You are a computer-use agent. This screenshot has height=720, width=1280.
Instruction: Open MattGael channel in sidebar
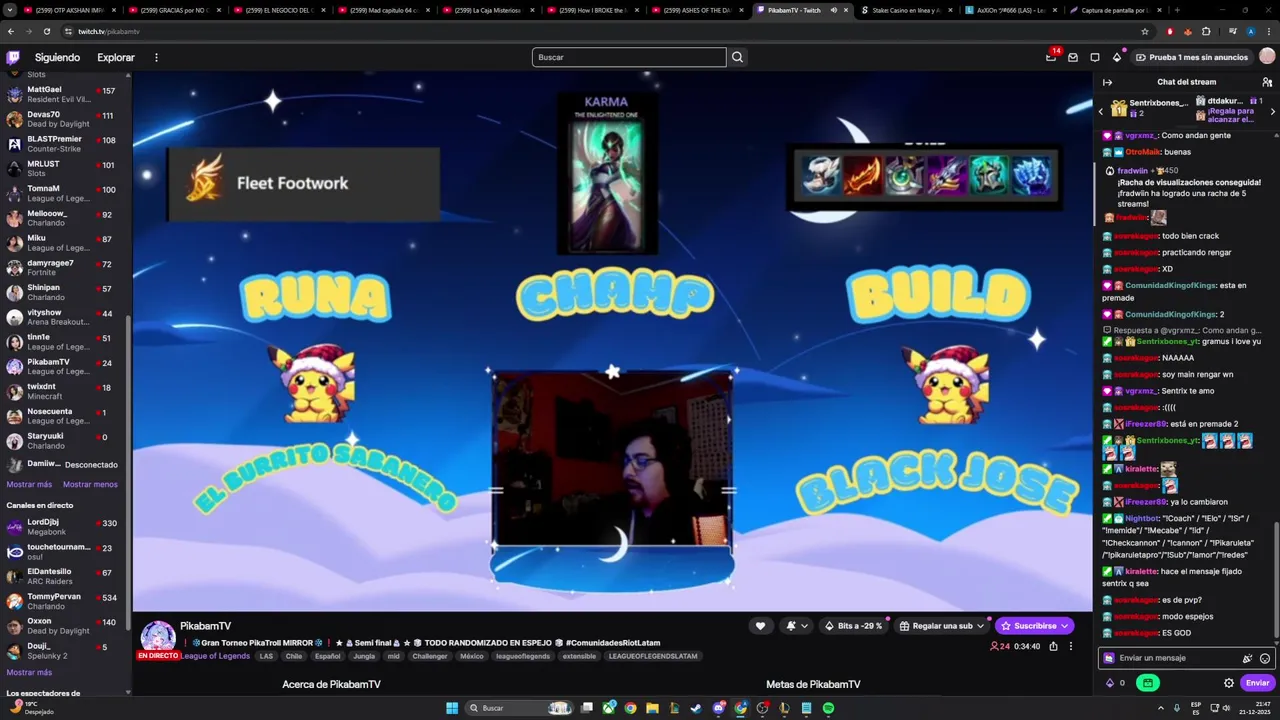coord(65,94)
